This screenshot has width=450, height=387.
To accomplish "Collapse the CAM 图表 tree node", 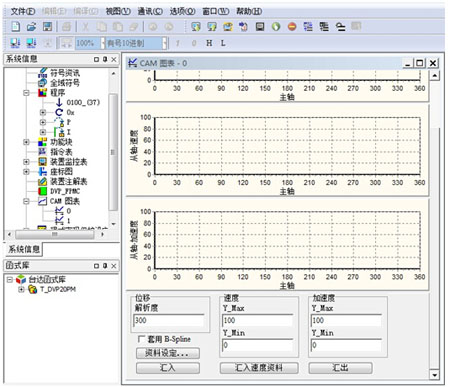I will [26, 201].
